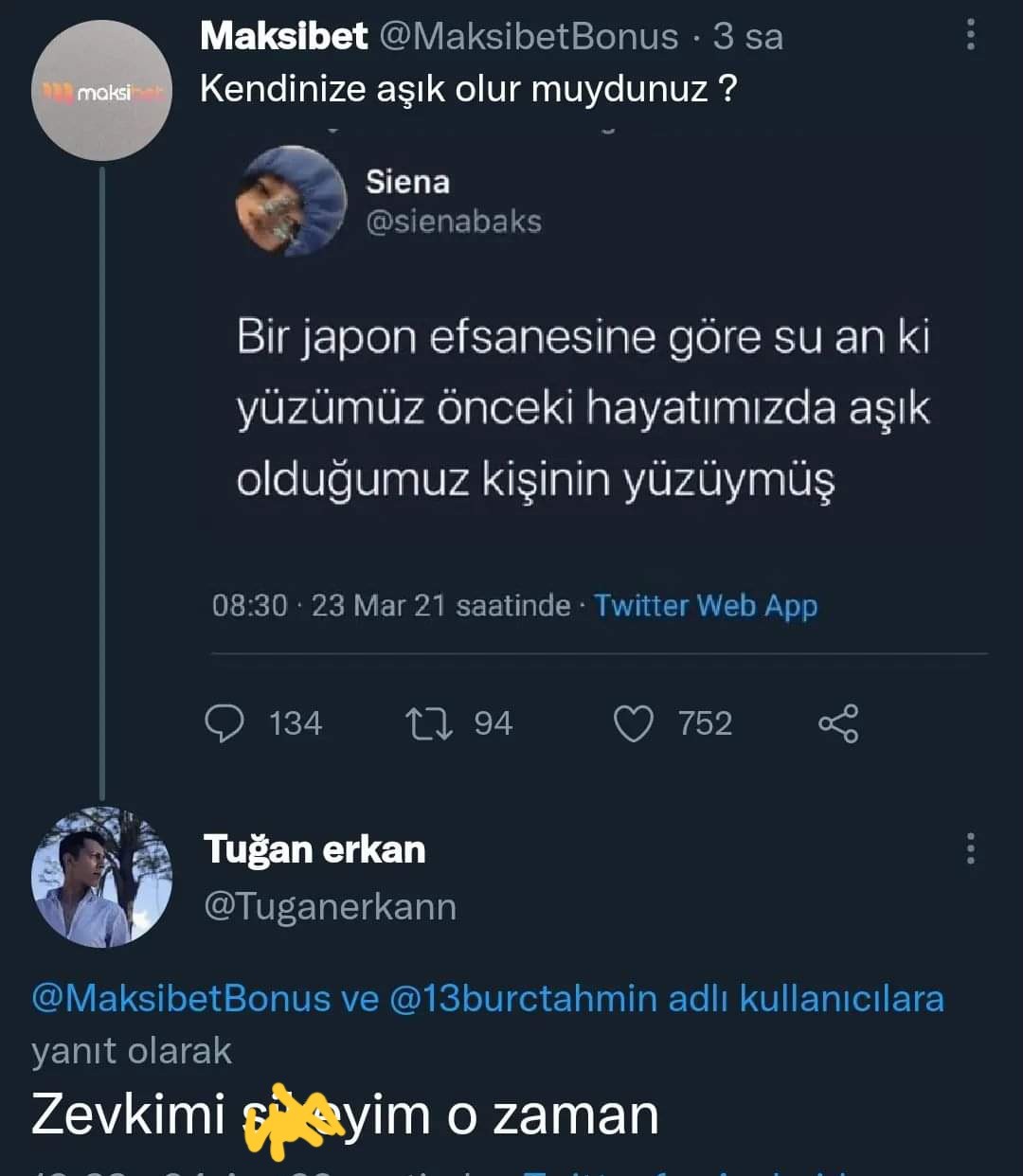This screenshot has width=1023, height=1176.
Task: Click the reply bubble icon with 134
Action: pos(225,724)
